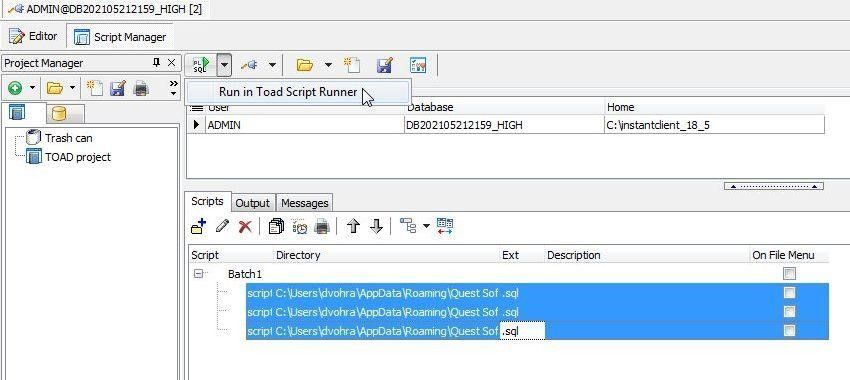This screenshot has width=850, height=380.
Task: Select the projects tab icon in Project Manager
Action: pos(17,112)
